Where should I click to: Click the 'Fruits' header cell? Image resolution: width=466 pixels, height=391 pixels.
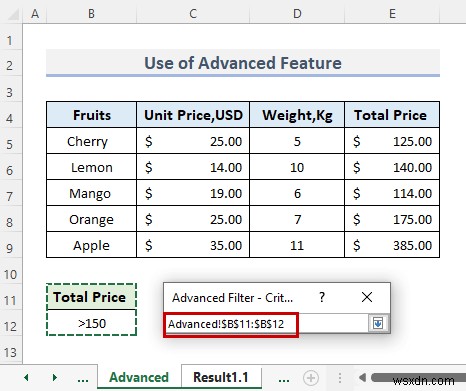click(91, 115)
